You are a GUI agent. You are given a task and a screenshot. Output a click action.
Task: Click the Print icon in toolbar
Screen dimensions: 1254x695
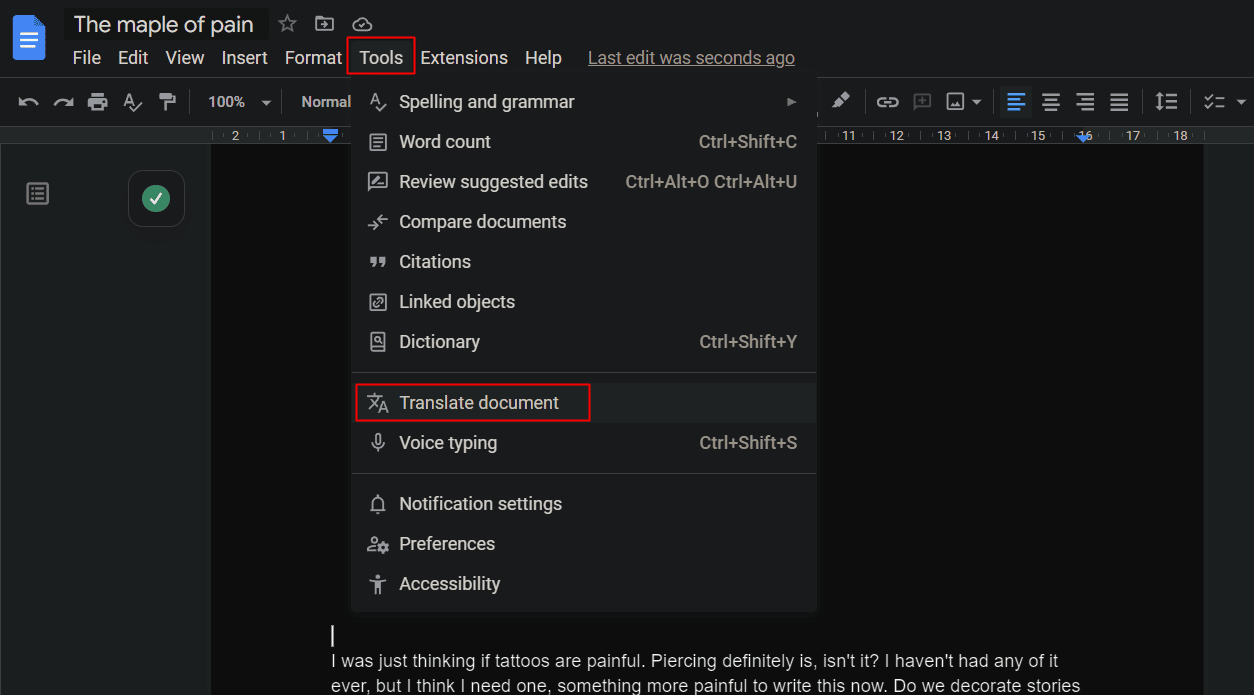(x=97, y=102)
